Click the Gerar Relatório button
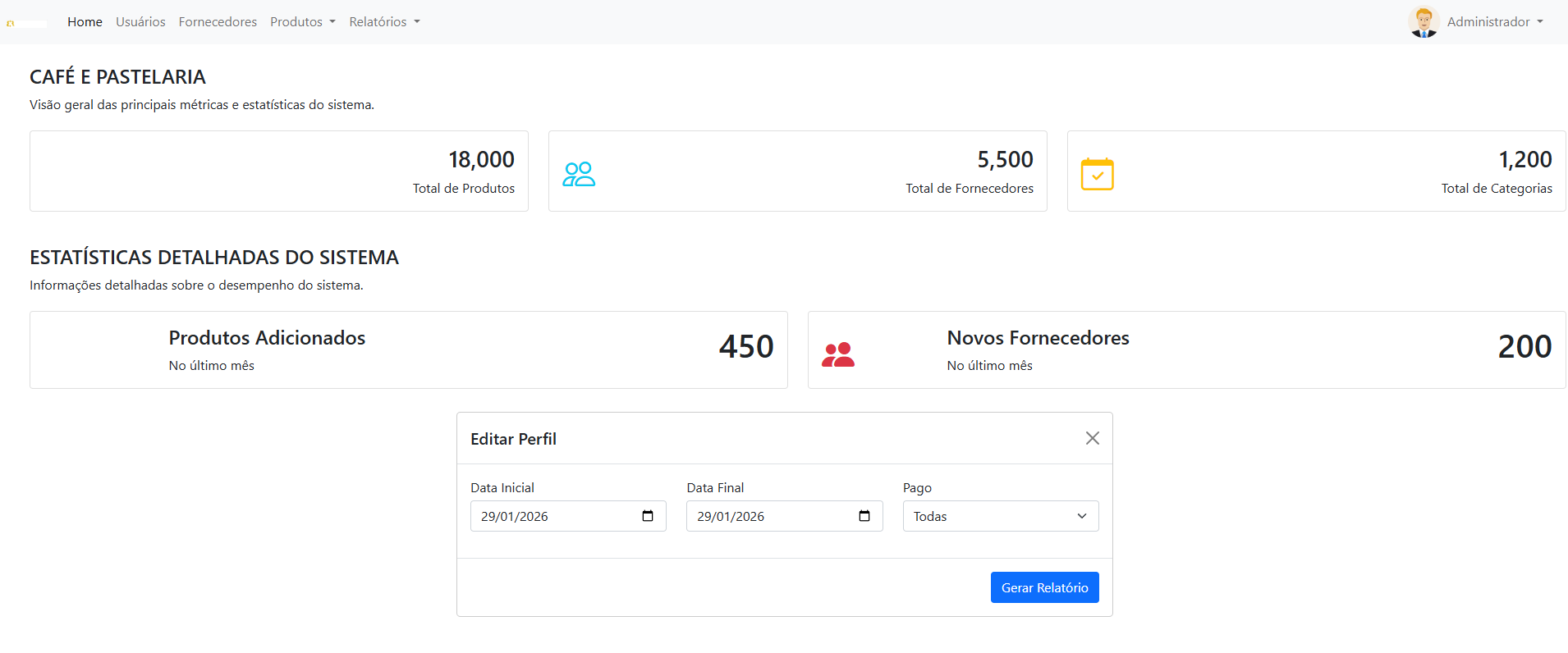This screenshot has height=653, width=1568. 1044,587
